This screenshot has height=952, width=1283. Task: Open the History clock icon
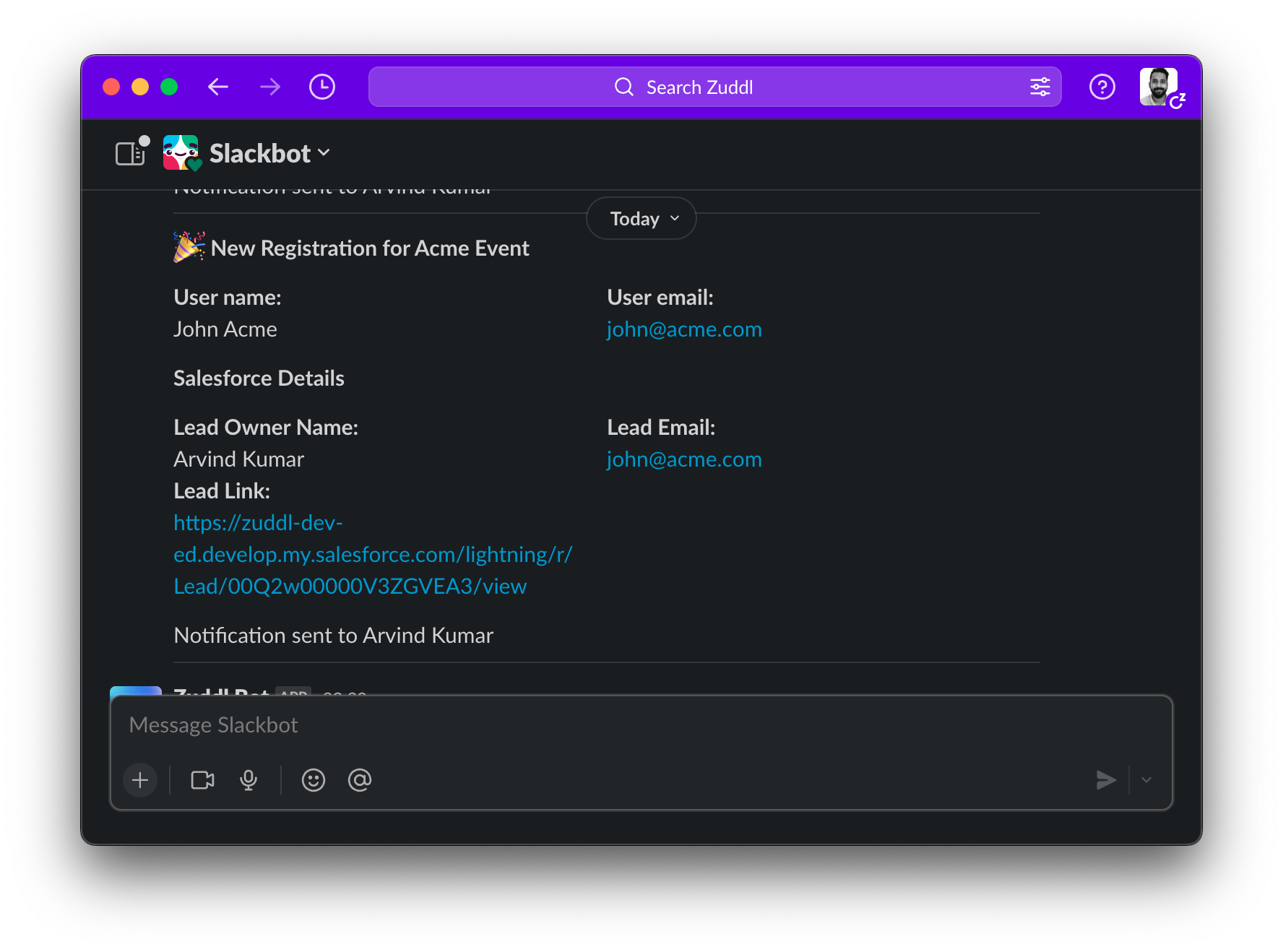[x=322, y=87]
